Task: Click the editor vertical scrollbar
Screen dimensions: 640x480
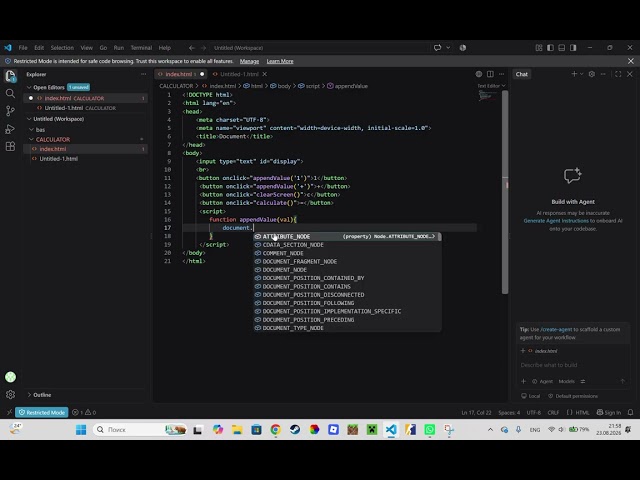Action: click(x=505, y=192)
